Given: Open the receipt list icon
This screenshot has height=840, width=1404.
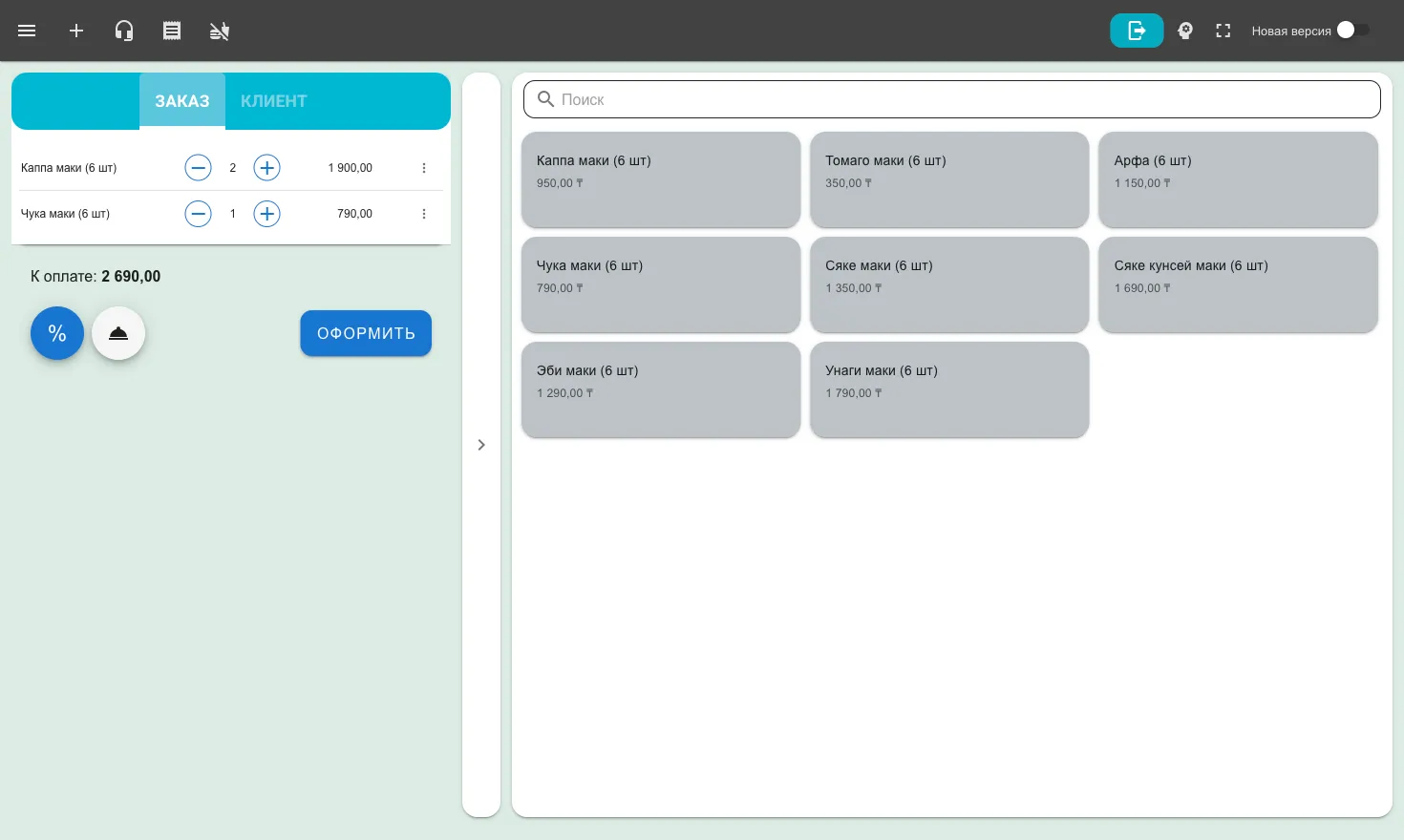Looking at the screenshot, I should pyautogui.click(x=172, y=31).
